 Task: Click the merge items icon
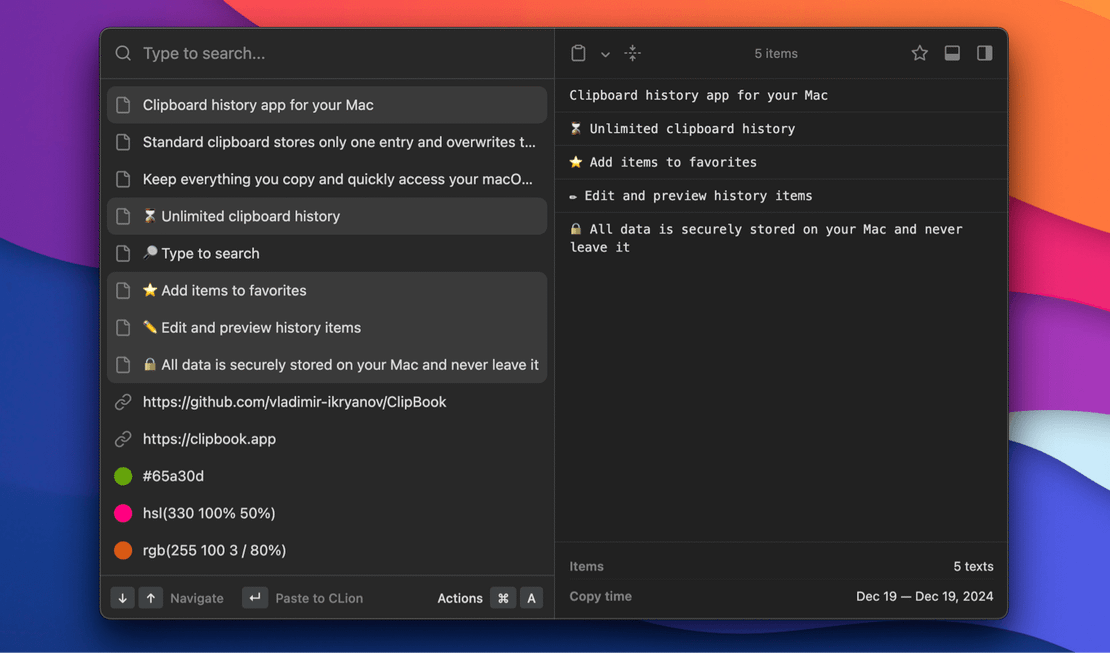(633, 53)
